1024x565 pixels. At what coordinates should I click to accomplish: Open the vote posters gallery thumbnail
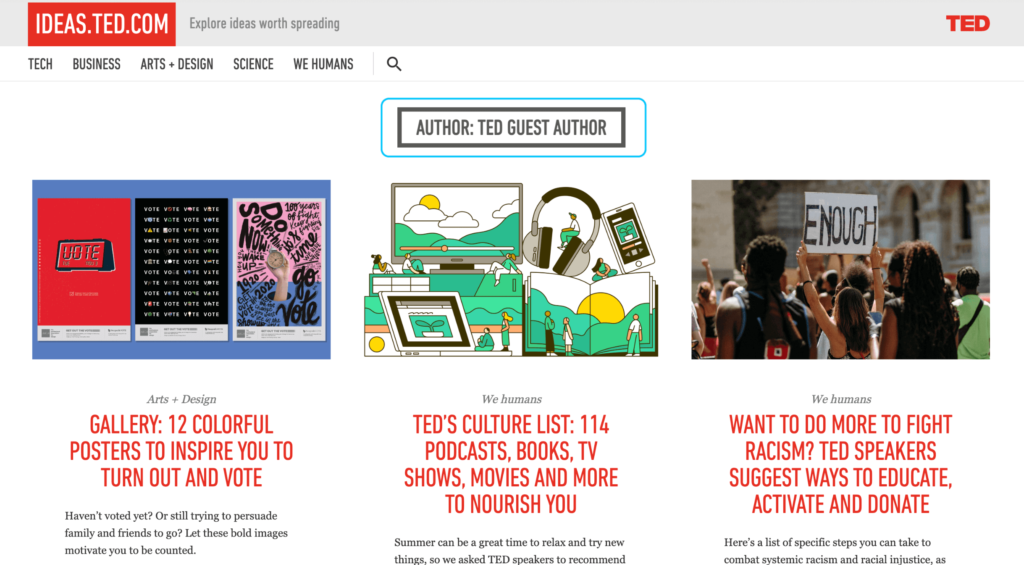pyautogui.click(x=181, y=269)
